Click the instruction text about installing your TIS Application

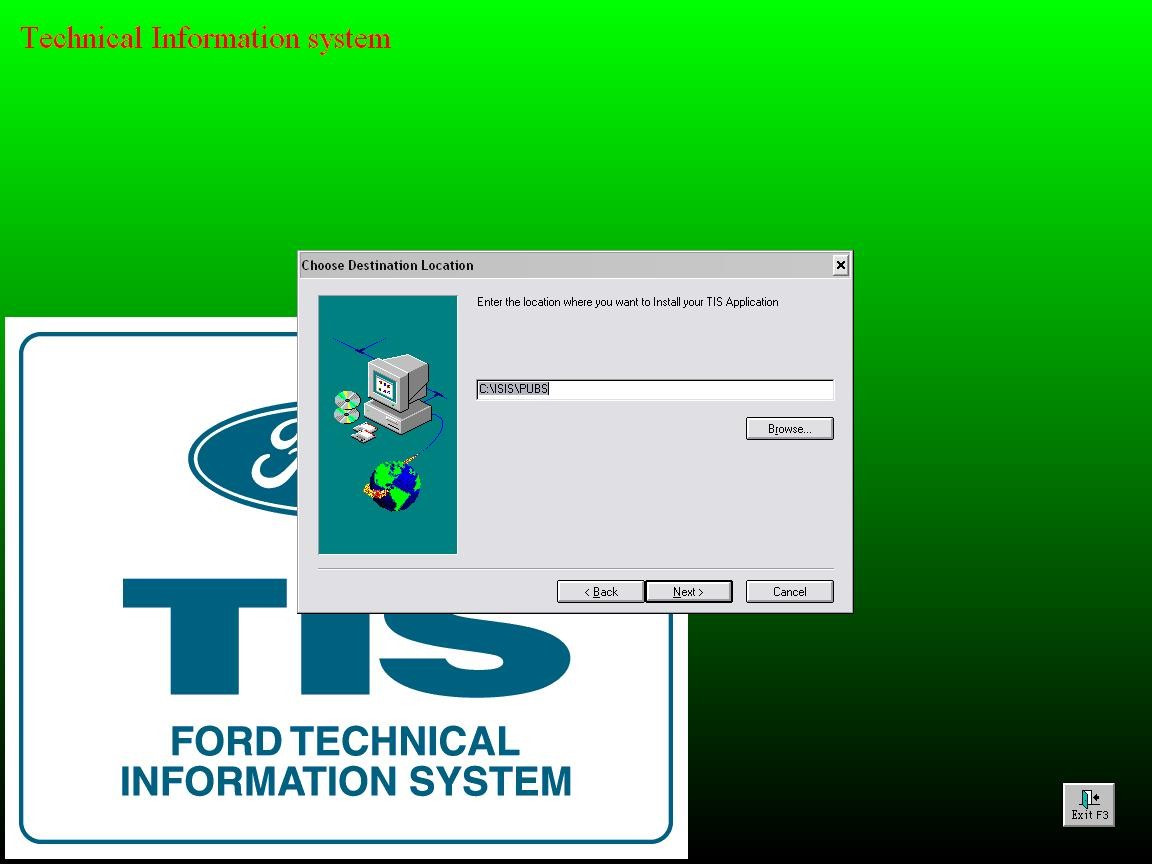[x=628, y=302]
